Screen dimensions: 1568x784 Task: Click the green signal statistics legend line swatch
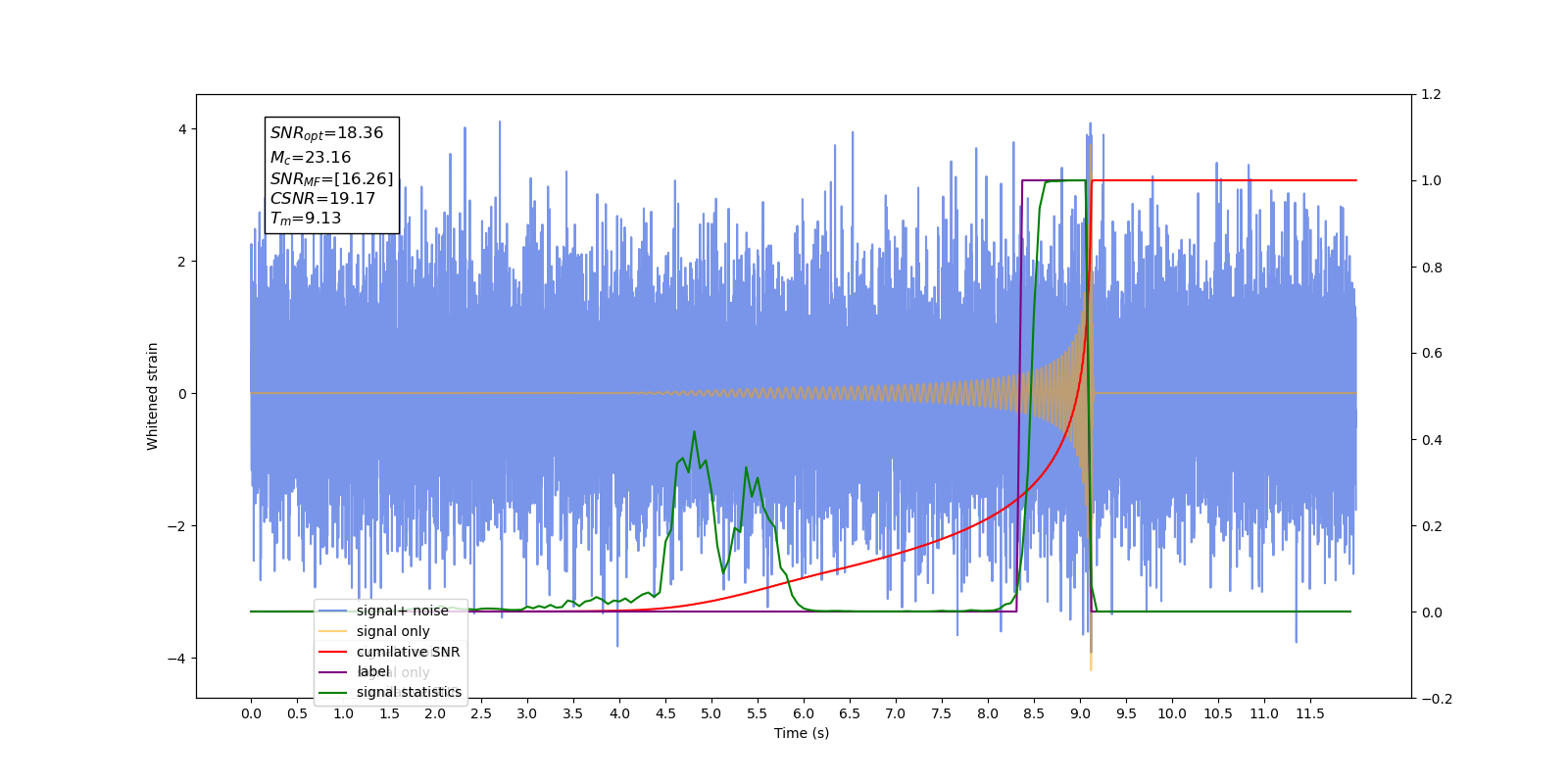click(333, 693)
